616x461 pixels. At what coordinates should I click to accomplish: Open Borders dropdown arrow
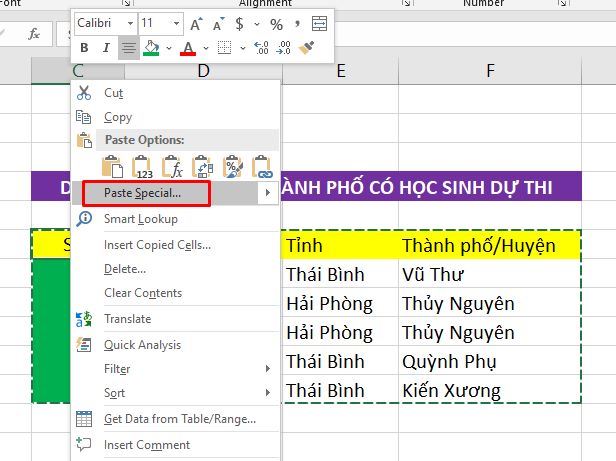coord(243,48)
